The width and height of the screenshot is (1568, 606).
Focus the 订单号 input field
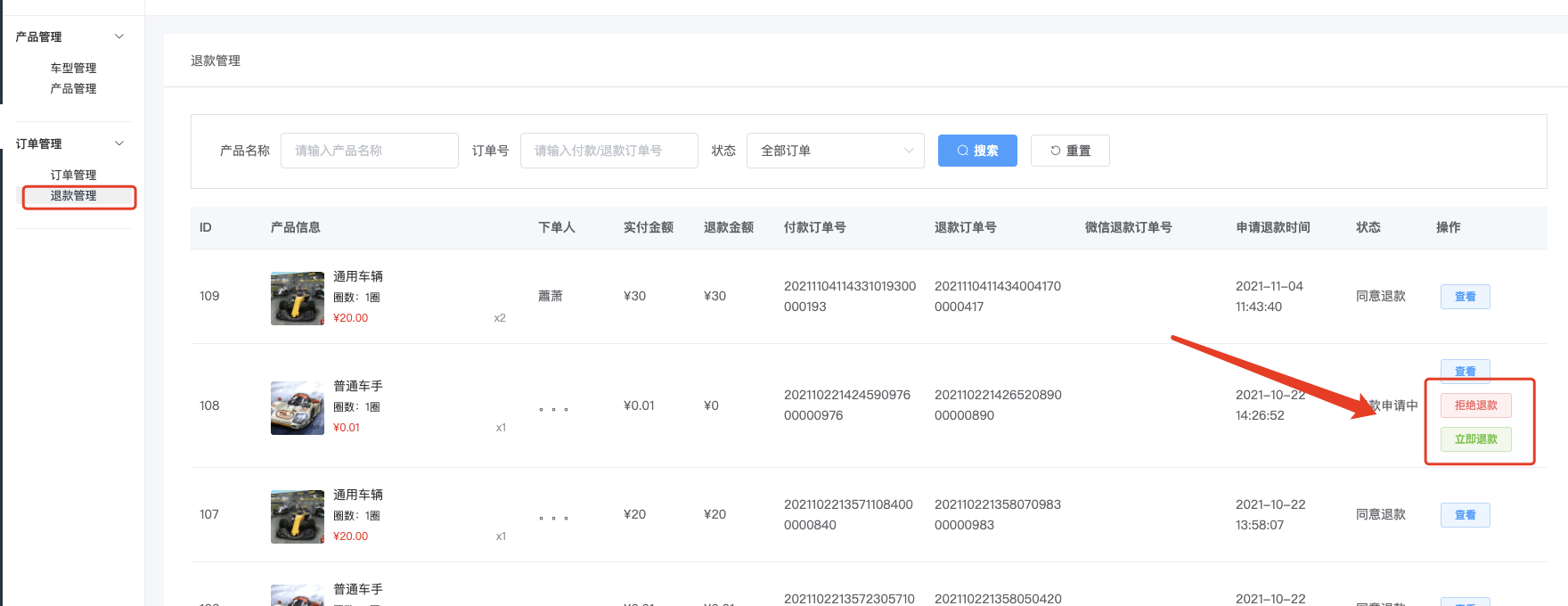[x=609, y=151]
